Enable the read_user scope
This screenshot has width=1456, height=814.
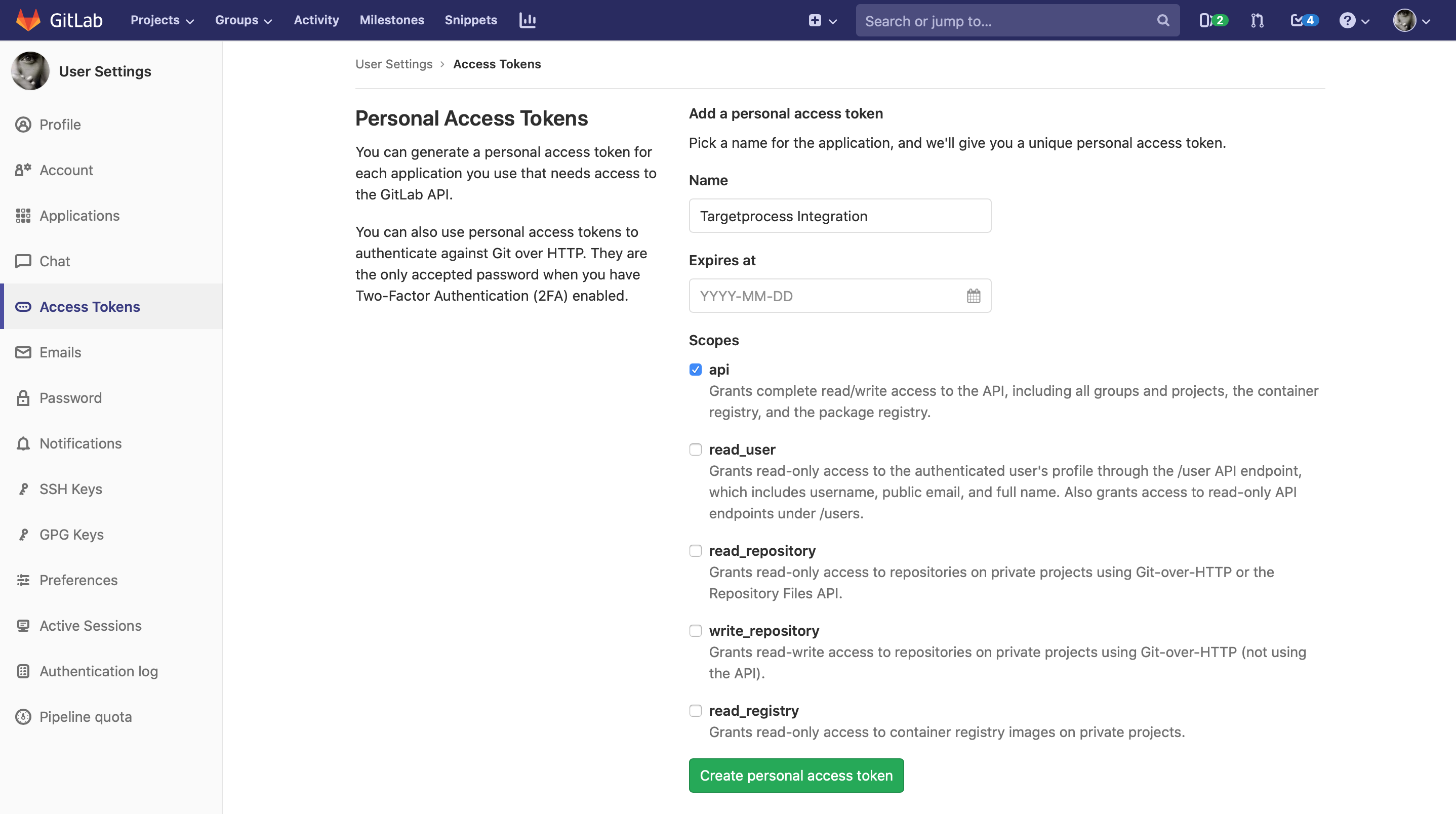click(x=695, y=450)
